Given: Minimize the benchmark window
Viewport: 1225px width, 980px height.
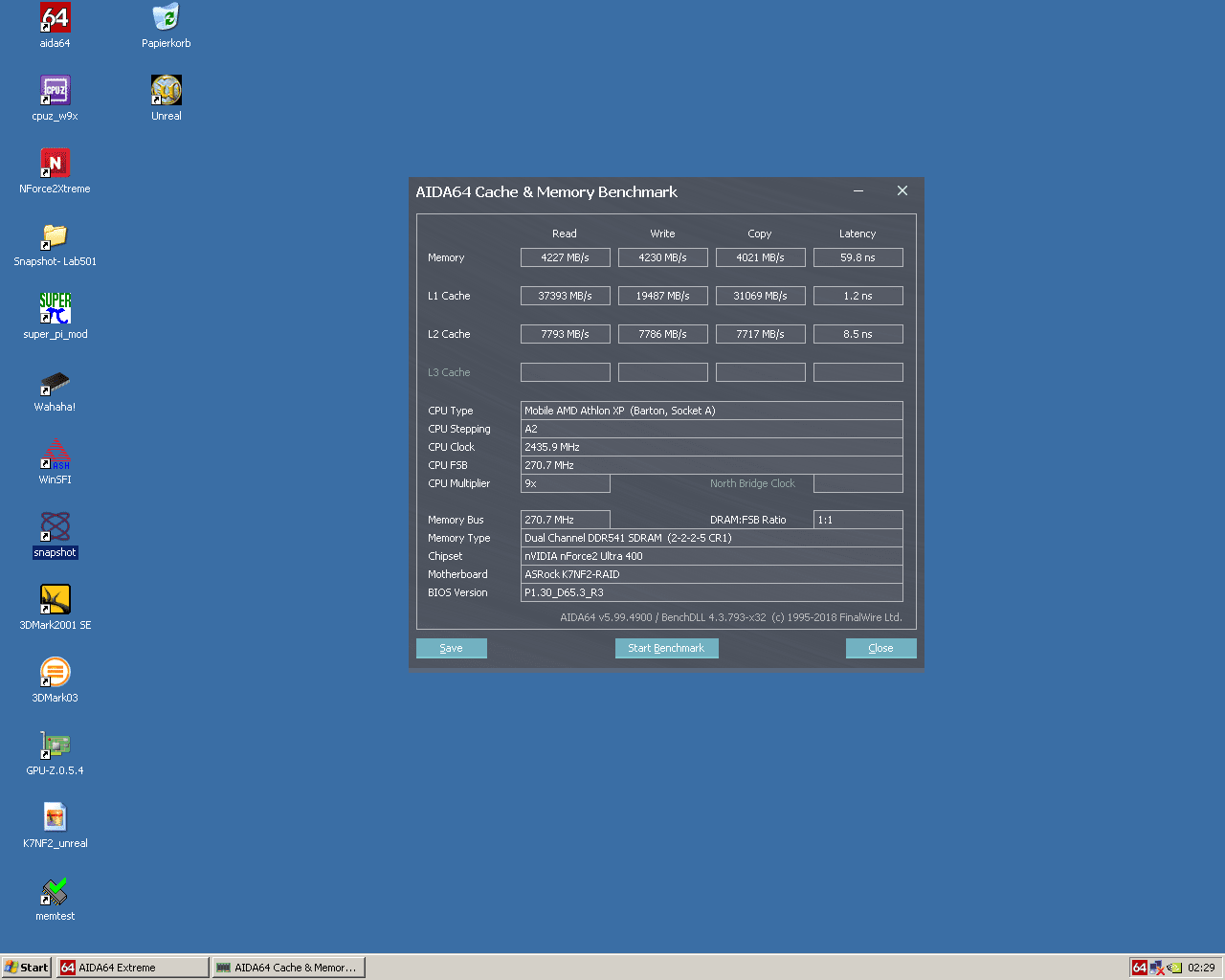Looking at the screenshot, I should (x=858, y=191).
